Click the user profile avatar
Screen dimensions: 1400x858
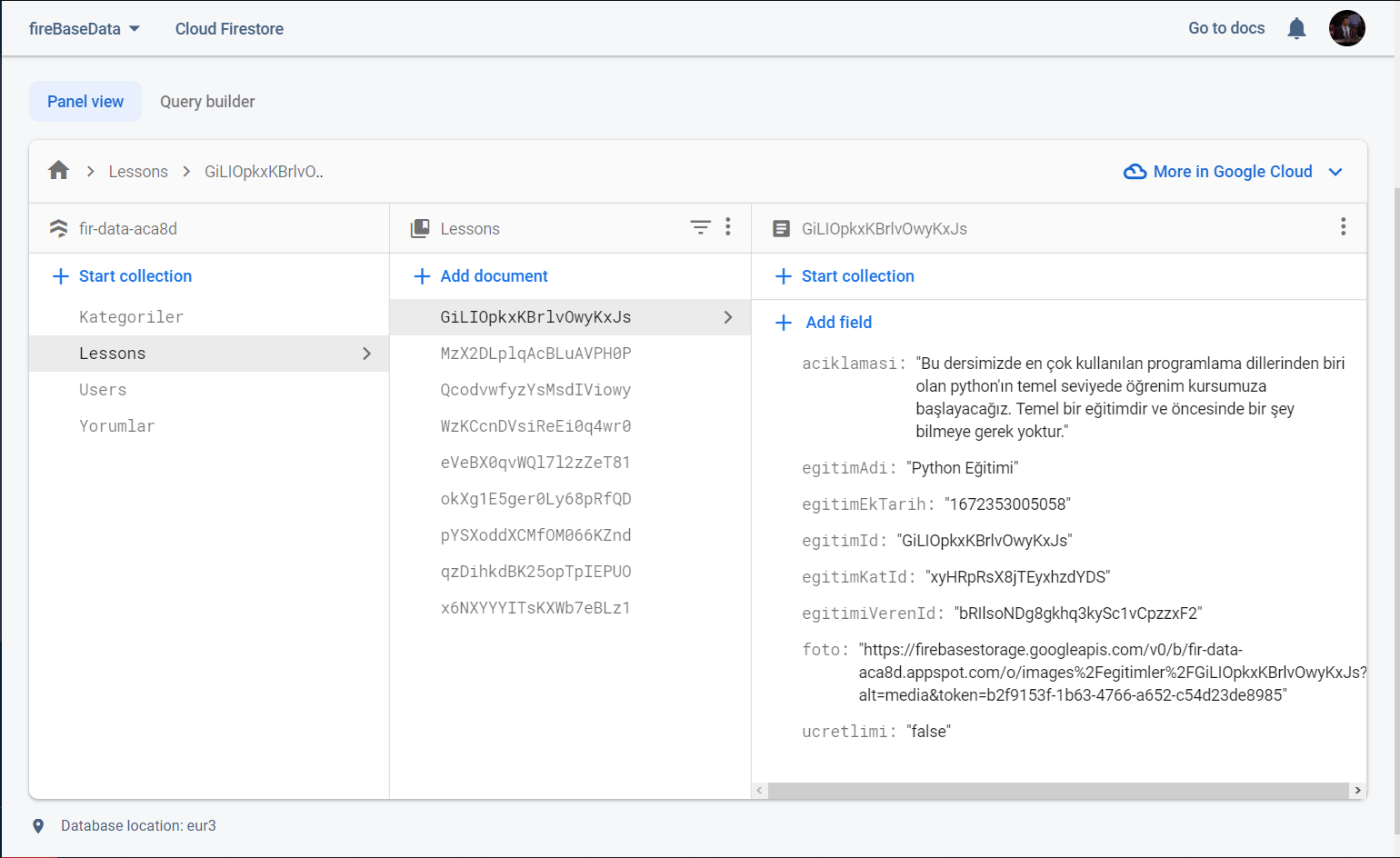1346,28
